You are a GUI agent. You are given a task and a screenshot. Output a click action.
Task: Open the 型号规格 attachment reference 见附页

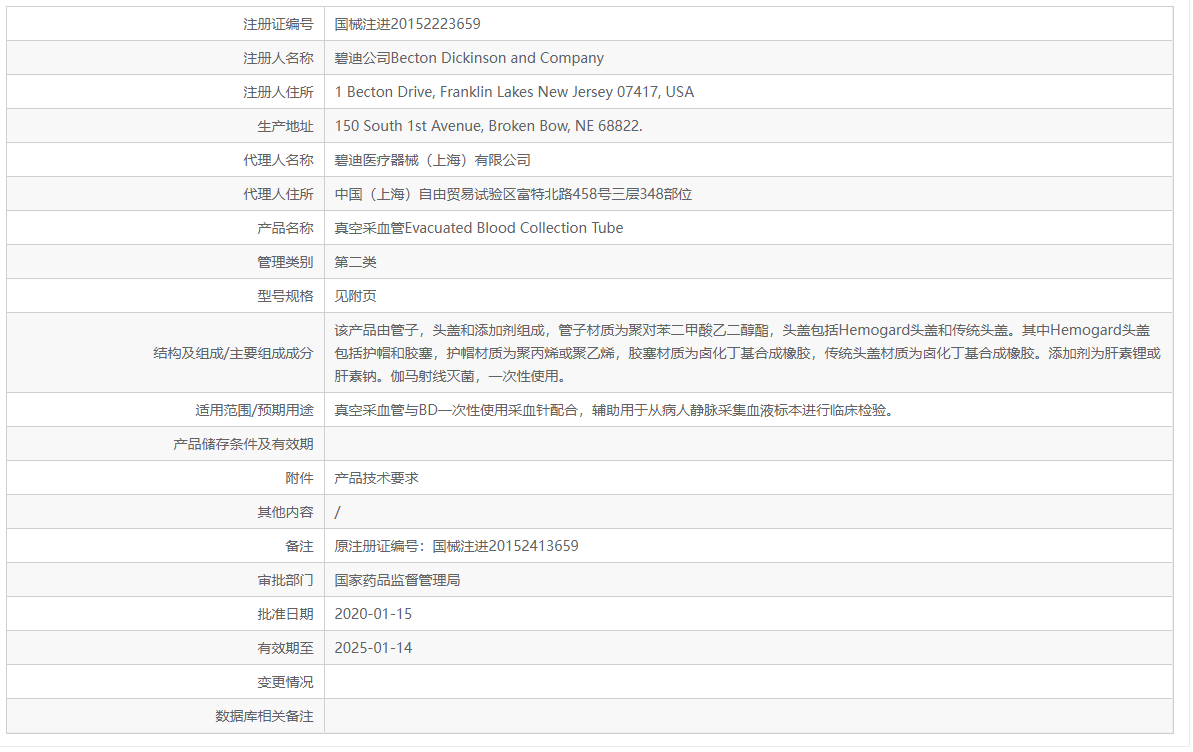point(353,295)
